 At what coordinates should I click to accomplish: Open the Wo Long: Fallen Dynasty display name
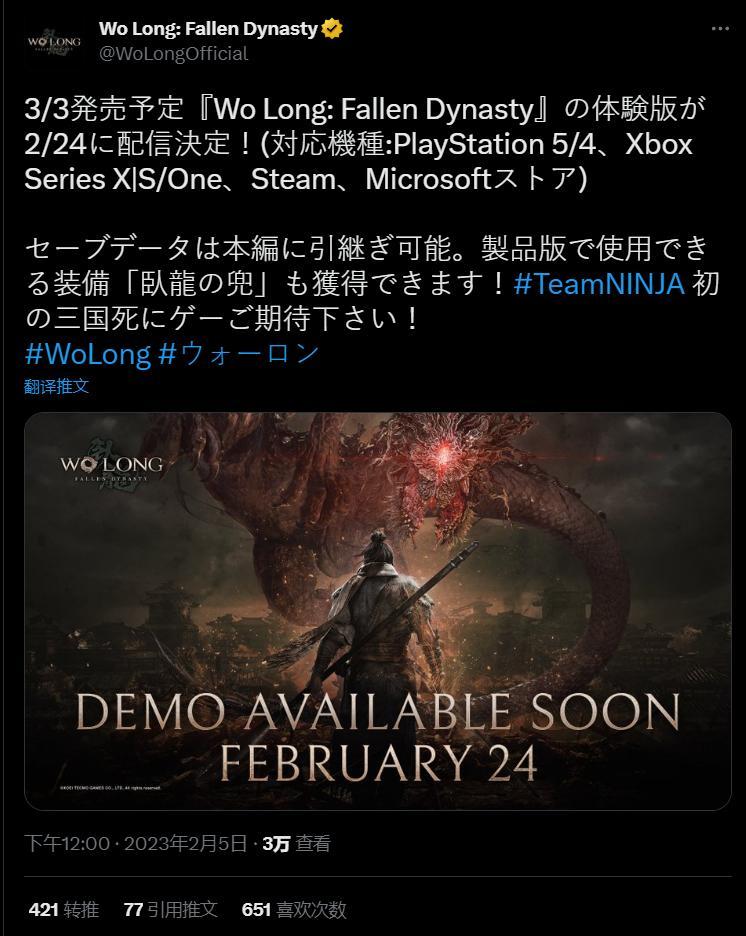point(208,29)
